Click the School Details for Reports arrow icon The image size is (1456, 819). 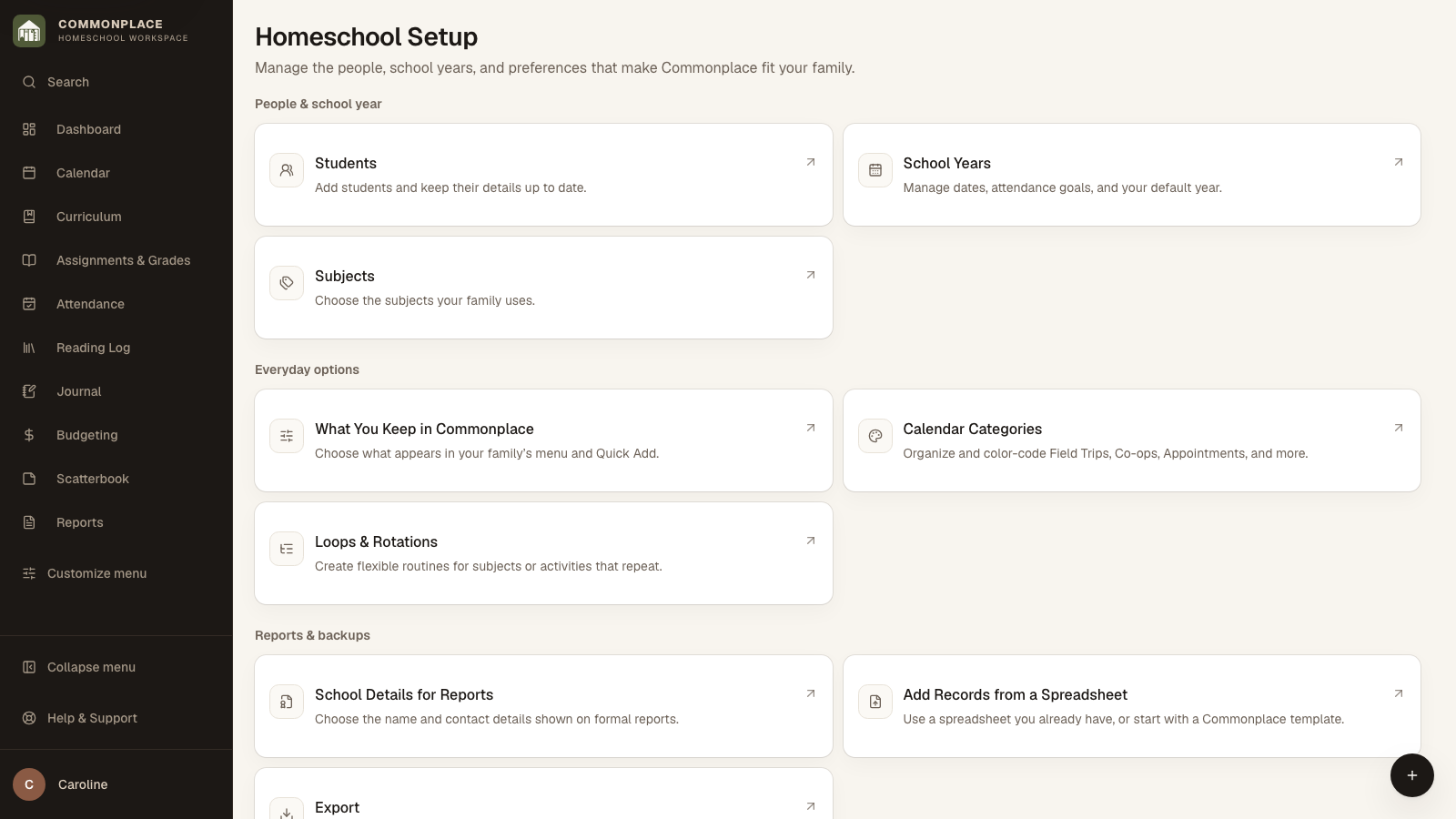(811, 693)
